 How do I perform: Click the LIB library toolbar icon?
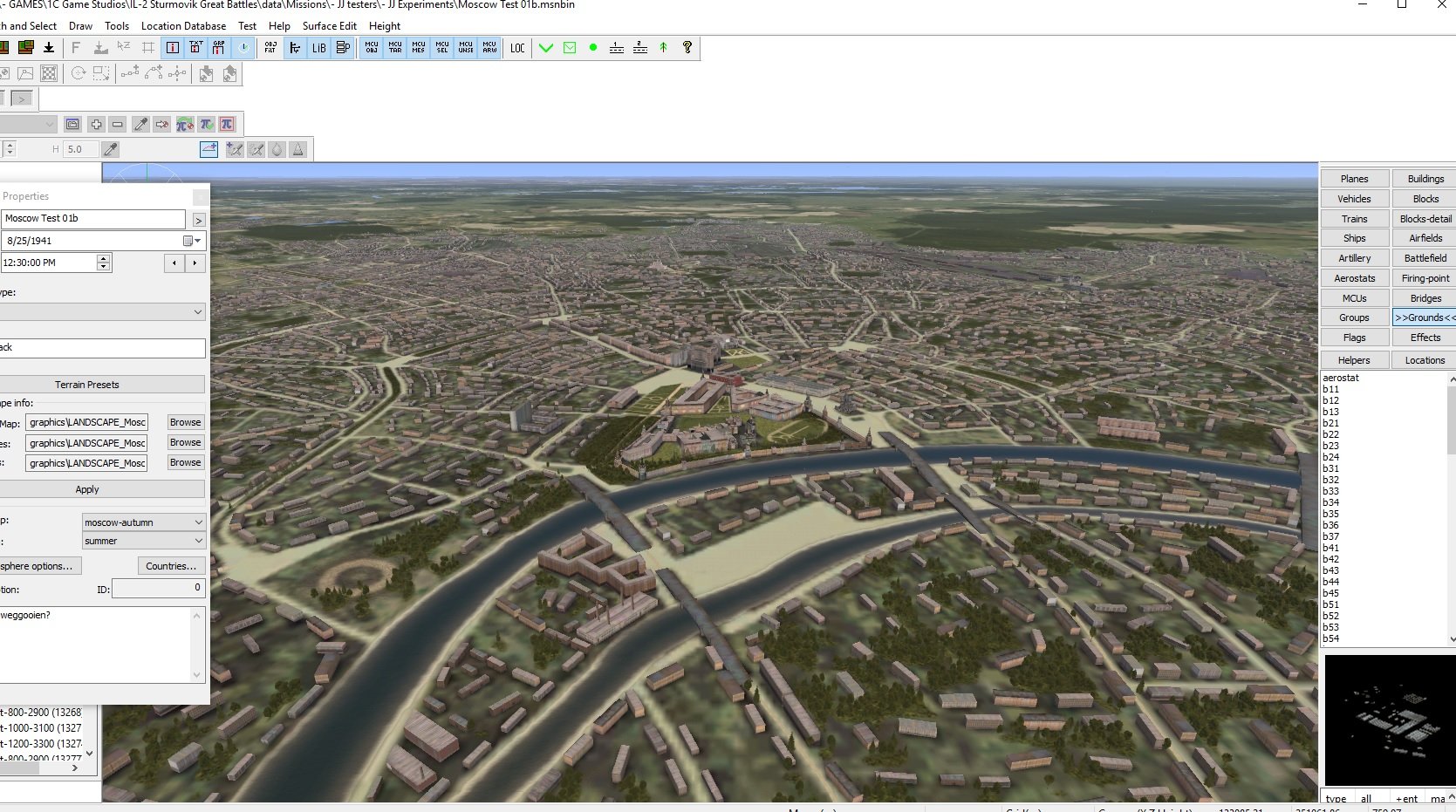[319, 48]
